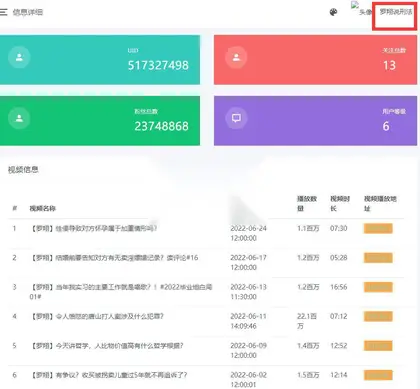Select the row 5 video about 哲学
Screen dimensions: 420x389
106,346
